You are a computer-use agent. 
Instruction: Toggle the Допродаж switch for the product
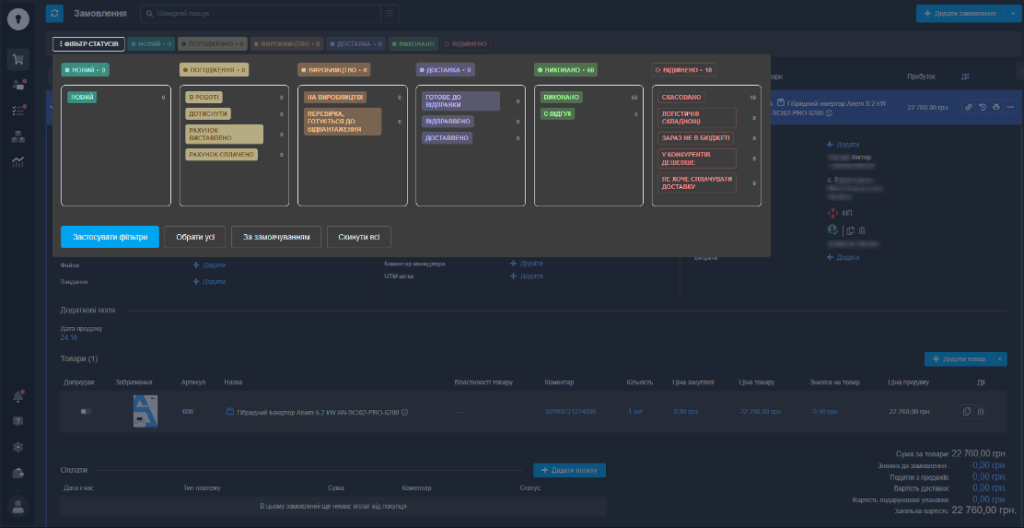click(x=86, y=411)
